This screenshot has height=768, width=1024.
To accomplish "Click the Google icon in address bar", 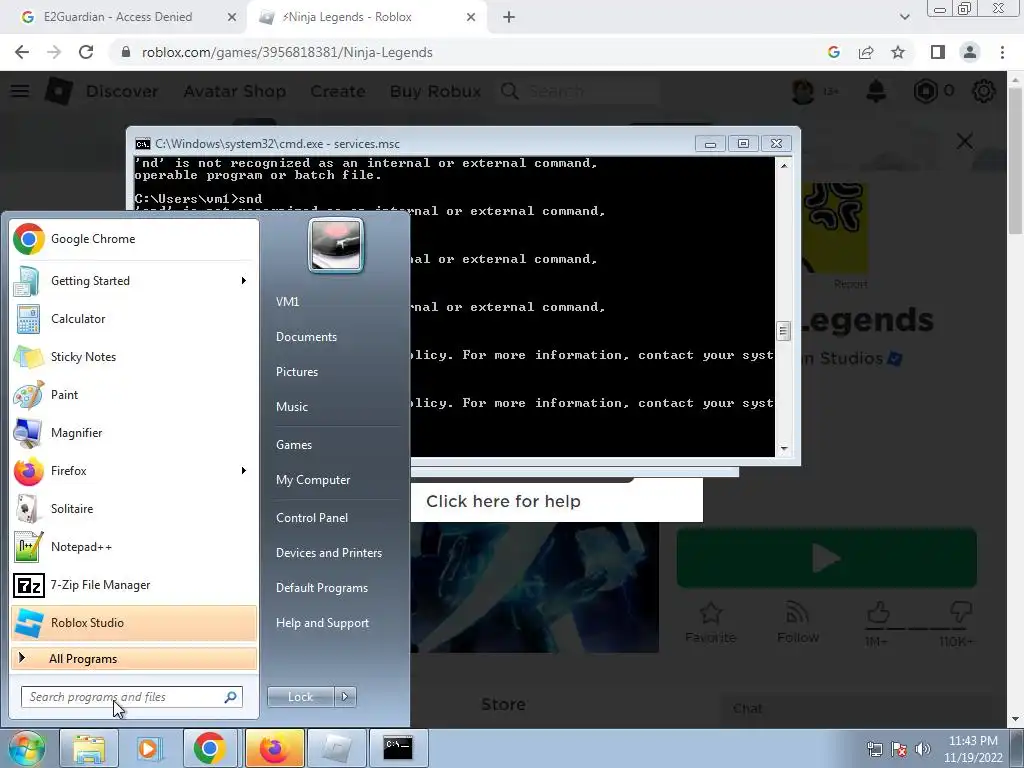I will tap(834, 52).
